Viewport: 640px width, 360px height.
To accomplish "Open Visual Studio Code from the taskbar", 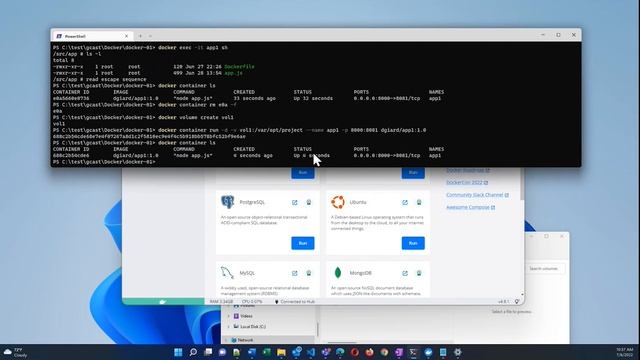I will click(311, 352).
